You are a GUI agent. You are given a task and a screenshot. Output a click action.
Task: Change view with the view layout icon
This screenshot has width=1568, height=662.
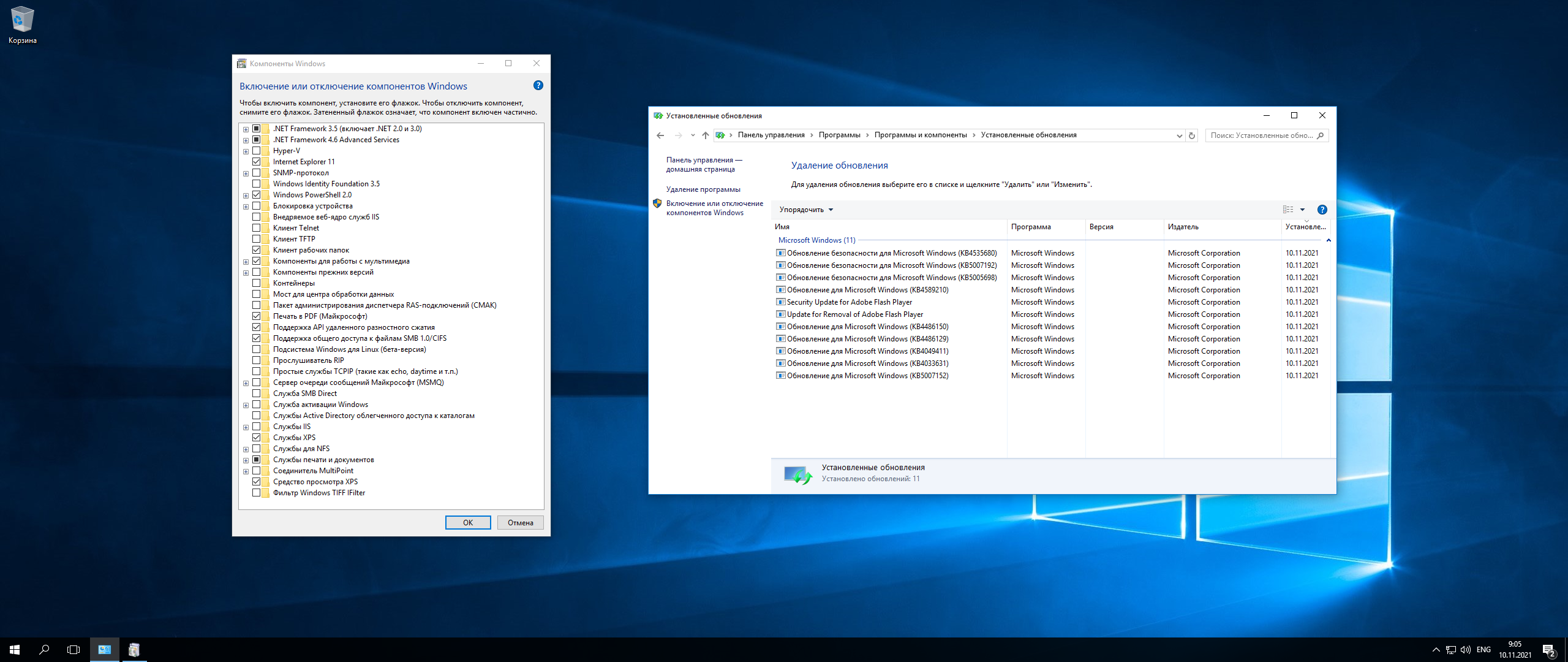[1288, 210]
